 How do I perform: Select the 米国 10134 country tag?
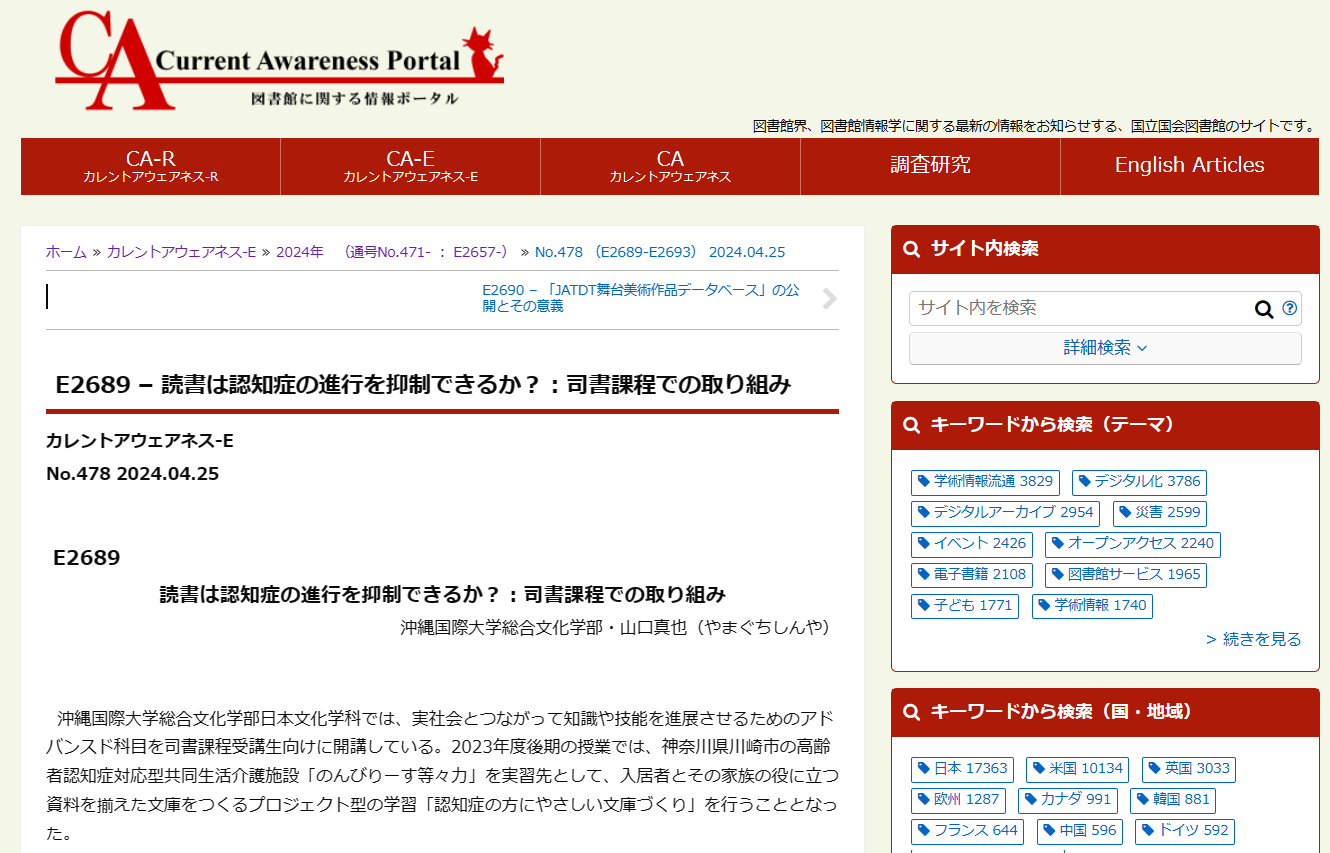tap(1077, 769)
